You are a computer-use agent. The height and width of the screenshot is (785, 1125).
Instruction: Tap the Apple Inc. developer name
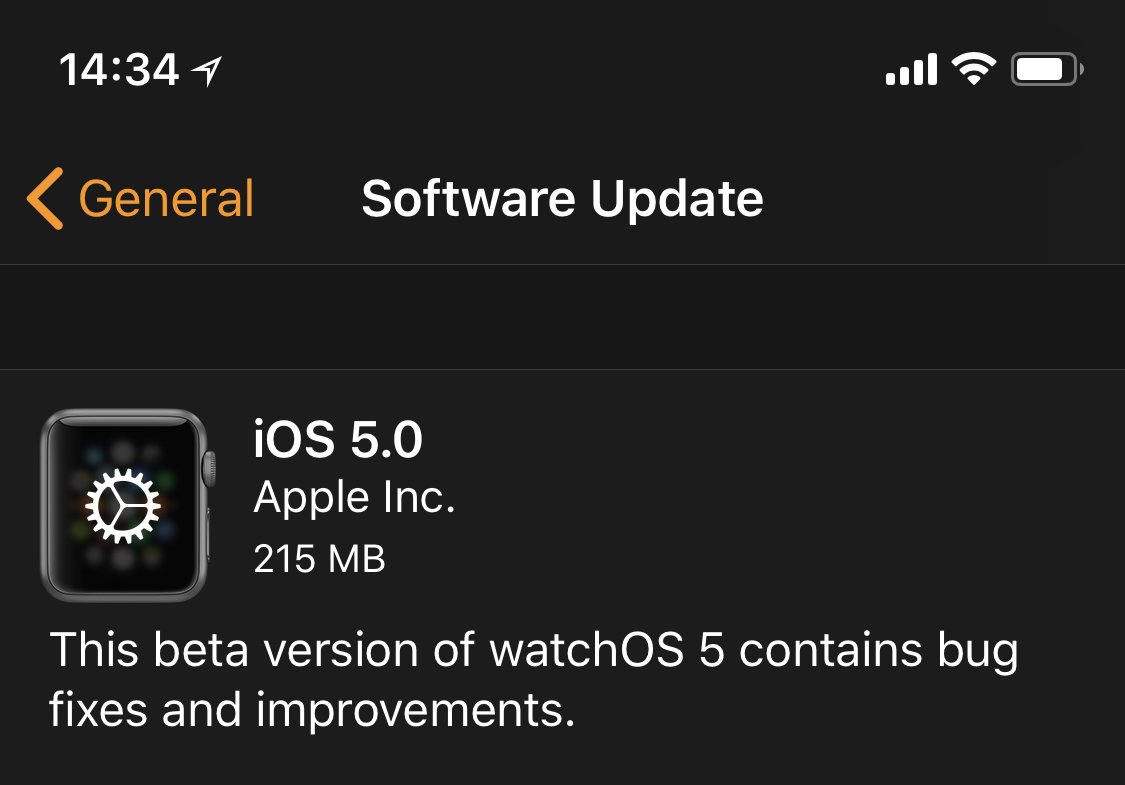click(354, 497)
